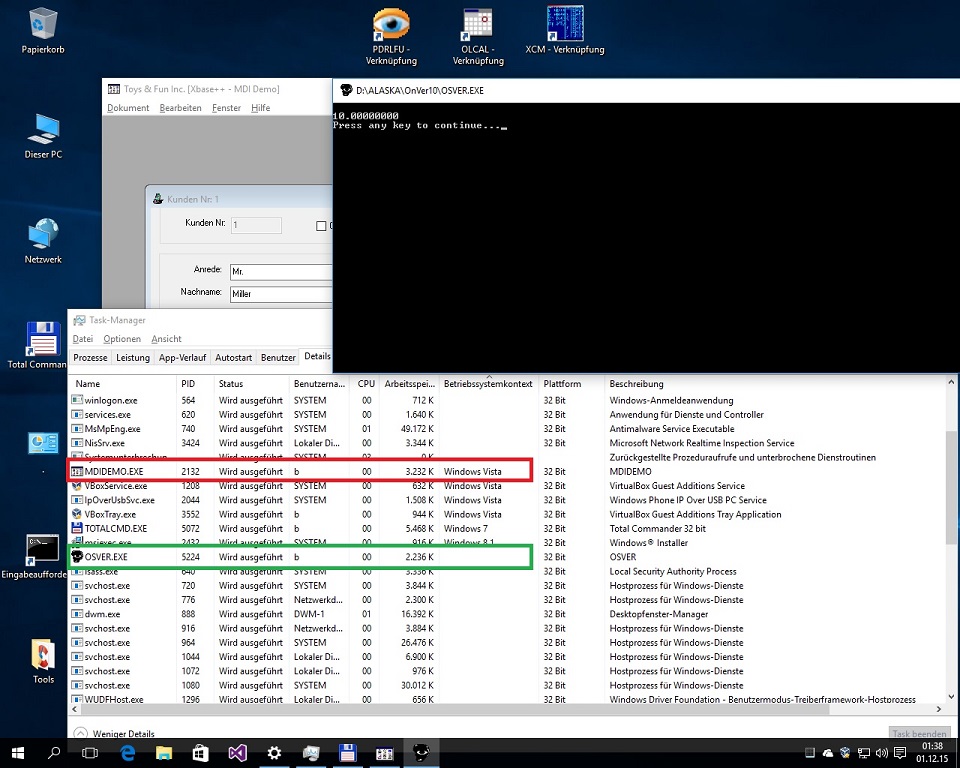Open OneDrive cloud tray icon
The height and width of the screenshot is (768, 960).
pos(828,753)
